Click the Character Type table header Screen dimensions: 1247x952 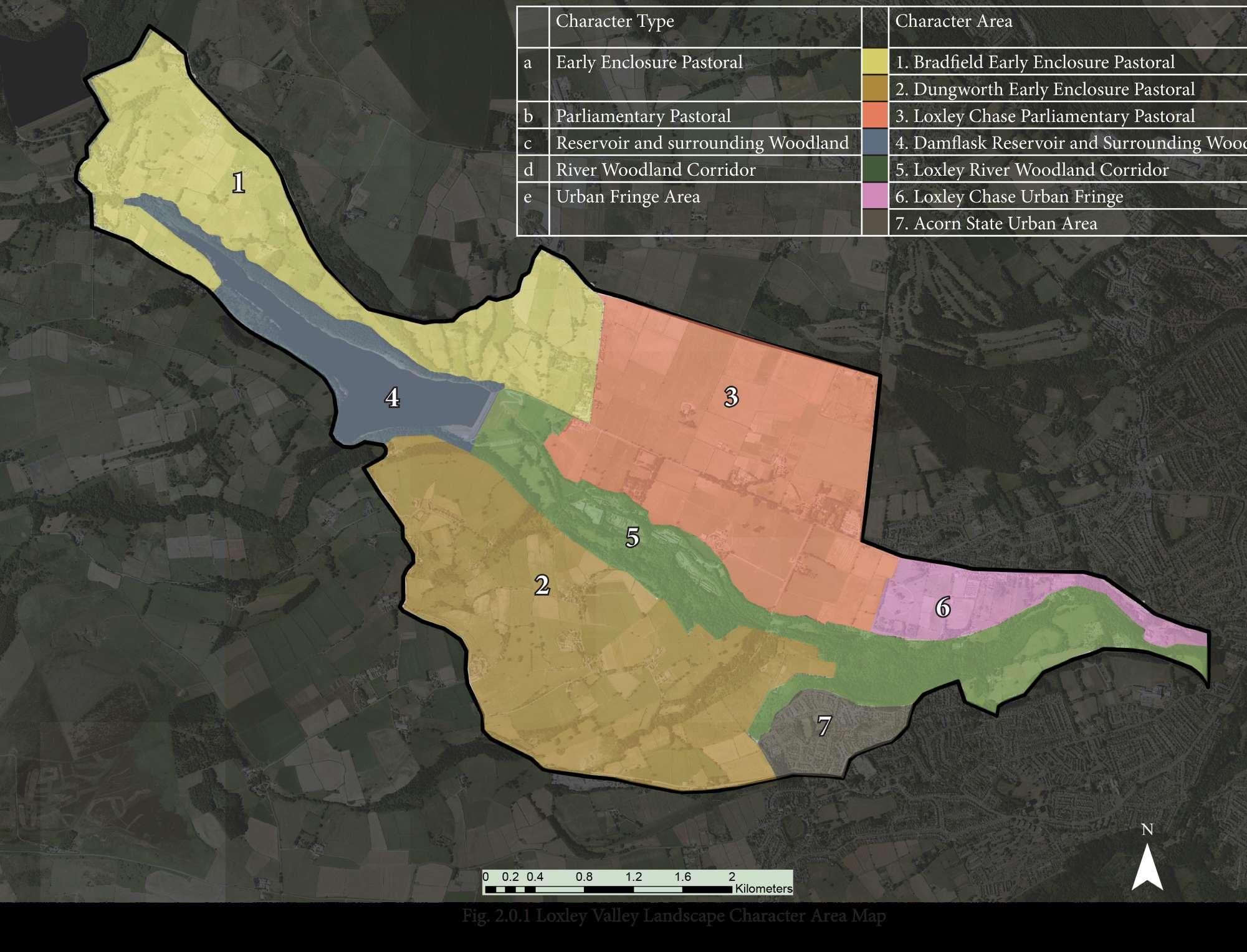(614, 21)
